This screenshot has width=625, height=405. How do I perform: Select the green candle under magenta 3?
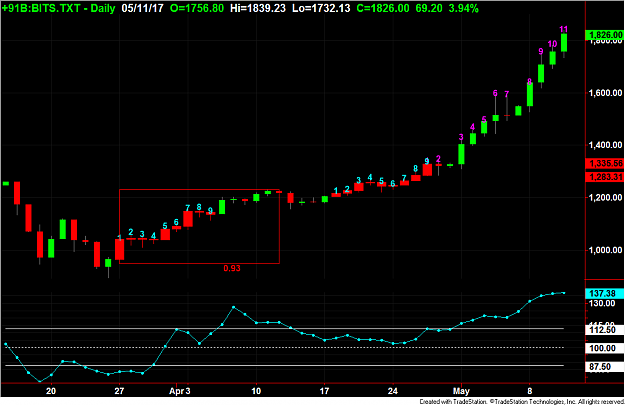coord(461,154)
